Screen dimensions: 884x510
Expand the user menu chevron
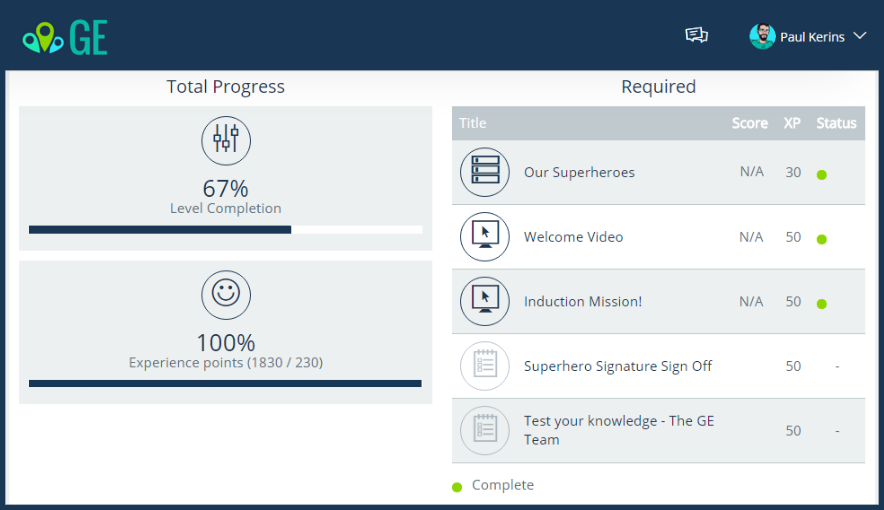[x=859, y=36]
